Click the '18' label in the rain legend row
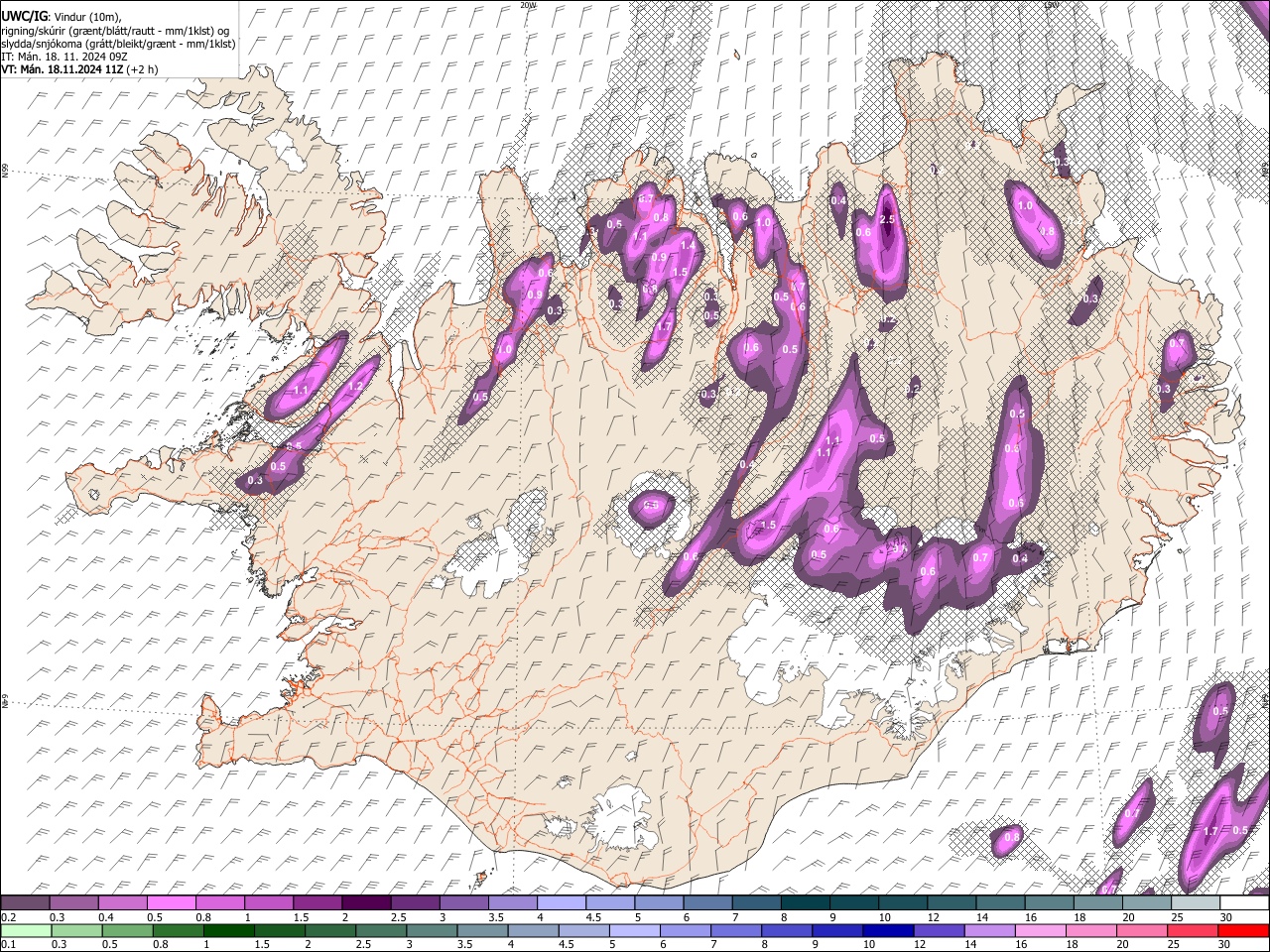This screenshot has width=1270, height=952. tap(1073, 944)
